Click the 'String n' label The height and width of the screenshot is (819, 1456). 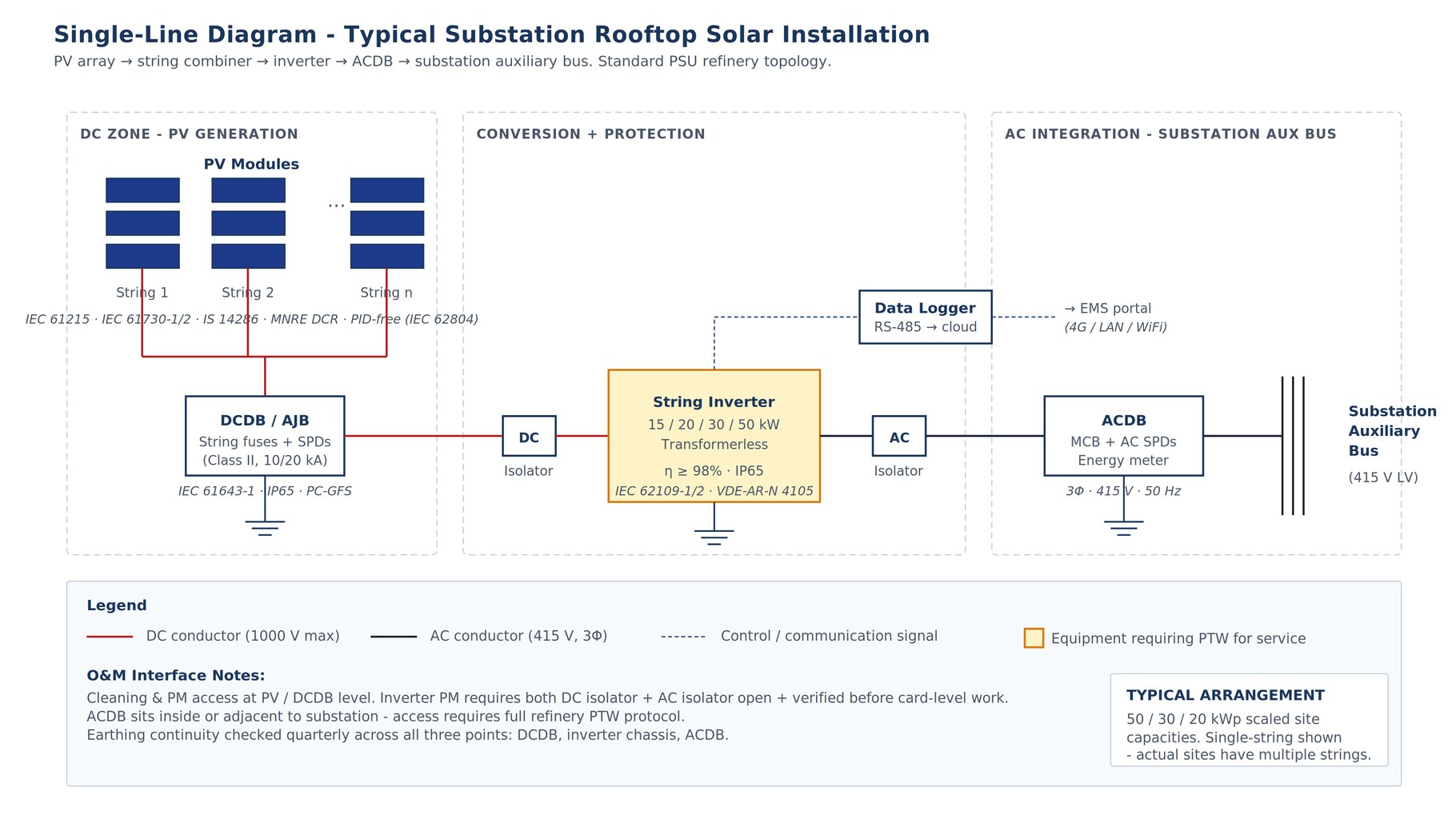386,293
